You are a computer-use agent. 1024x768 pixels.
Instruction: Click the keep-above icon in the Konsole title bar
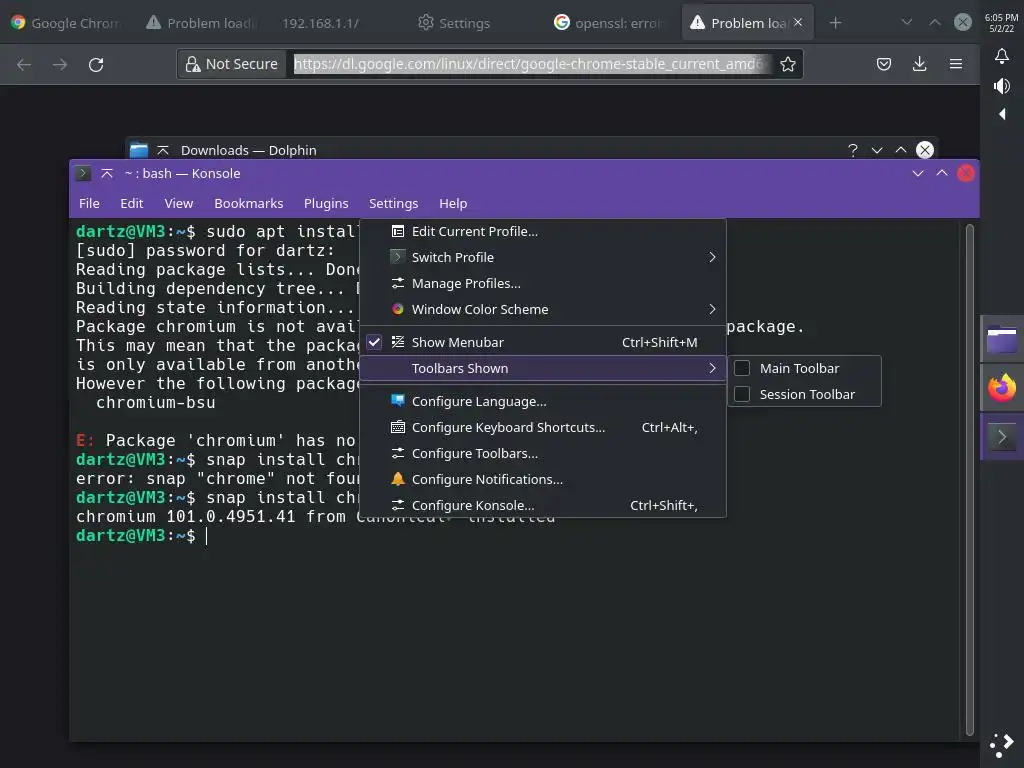(107, 173)
